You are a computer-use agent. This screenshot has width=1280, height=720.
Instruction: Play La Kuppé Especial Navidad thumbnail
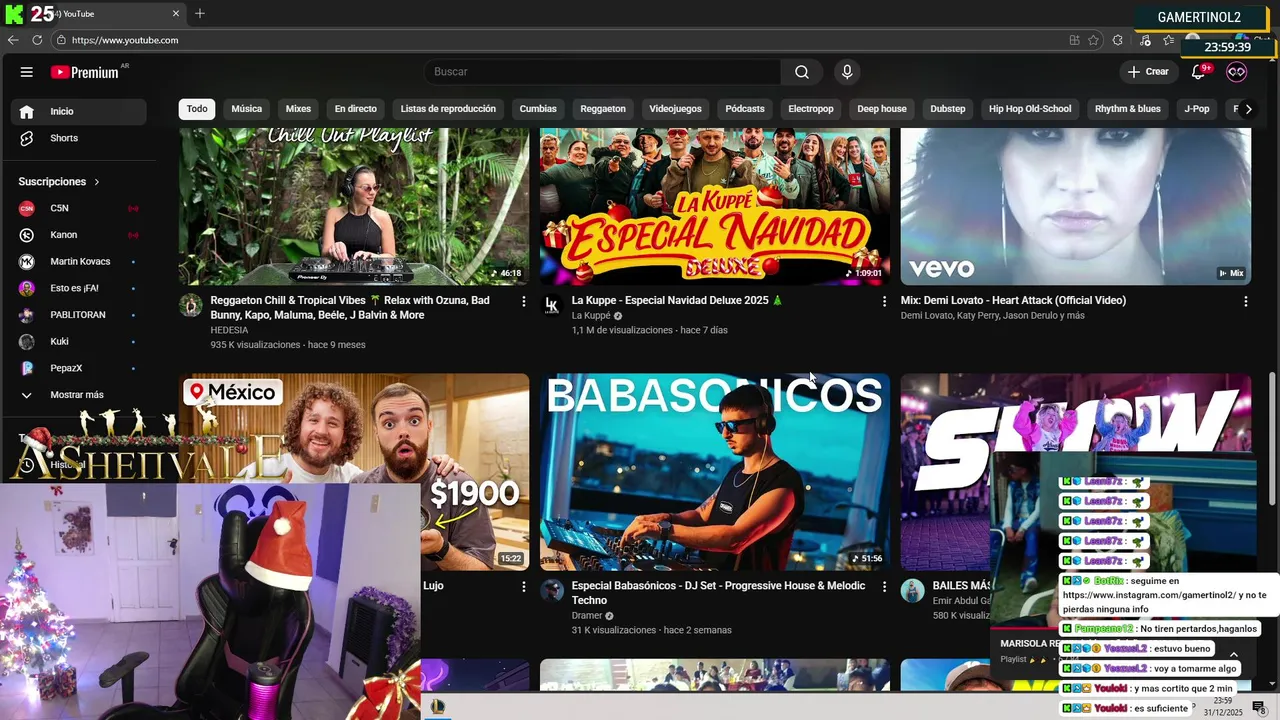715,206
